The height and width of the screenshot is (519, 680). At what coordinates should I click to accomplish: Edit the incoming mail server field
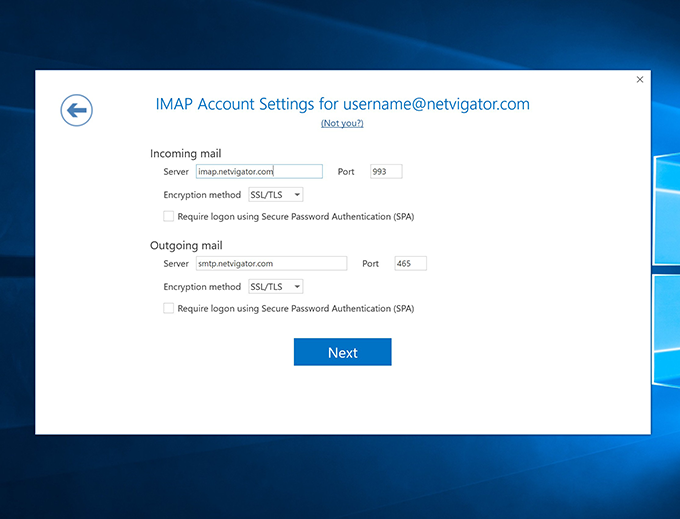point(259,171)
